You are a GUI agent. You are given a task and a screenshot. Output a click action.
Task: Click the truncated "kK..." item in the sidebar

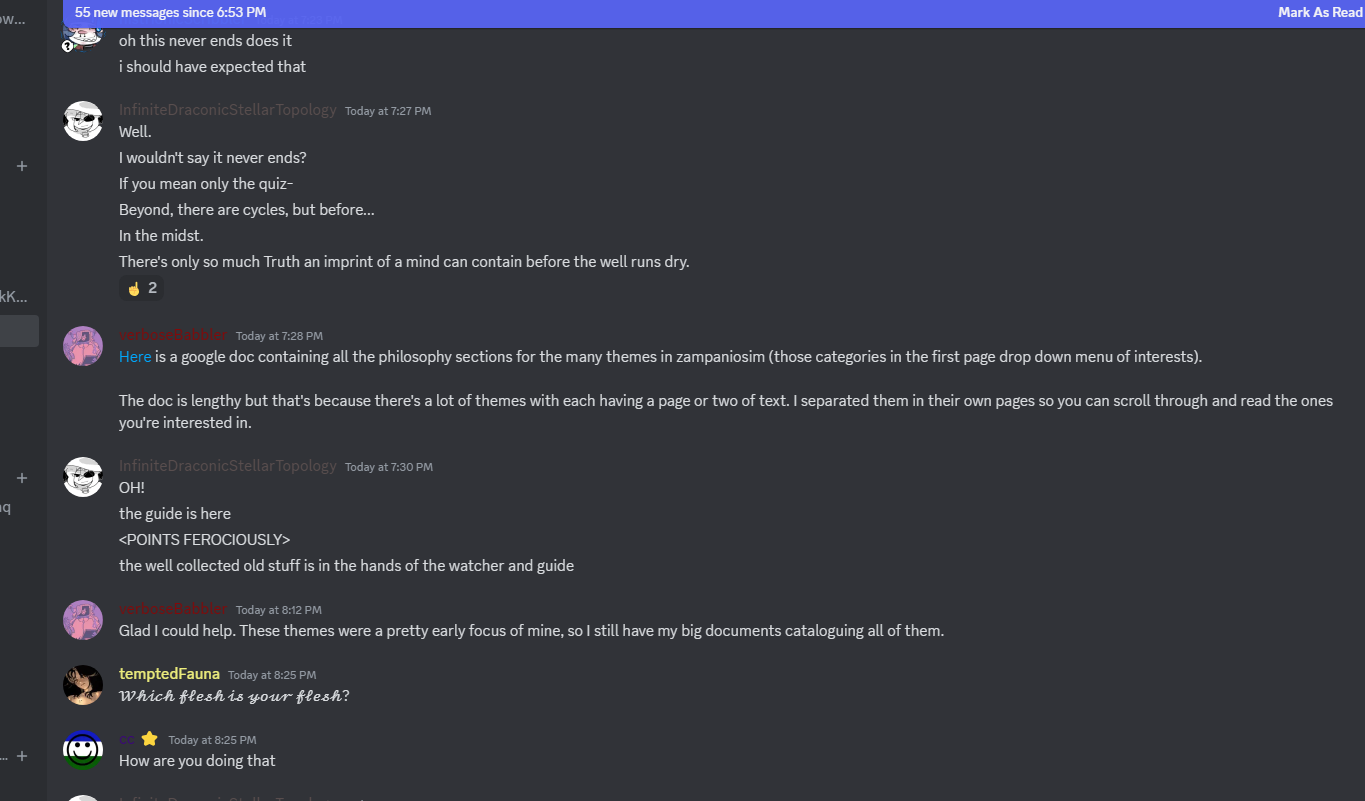[14, 296]
